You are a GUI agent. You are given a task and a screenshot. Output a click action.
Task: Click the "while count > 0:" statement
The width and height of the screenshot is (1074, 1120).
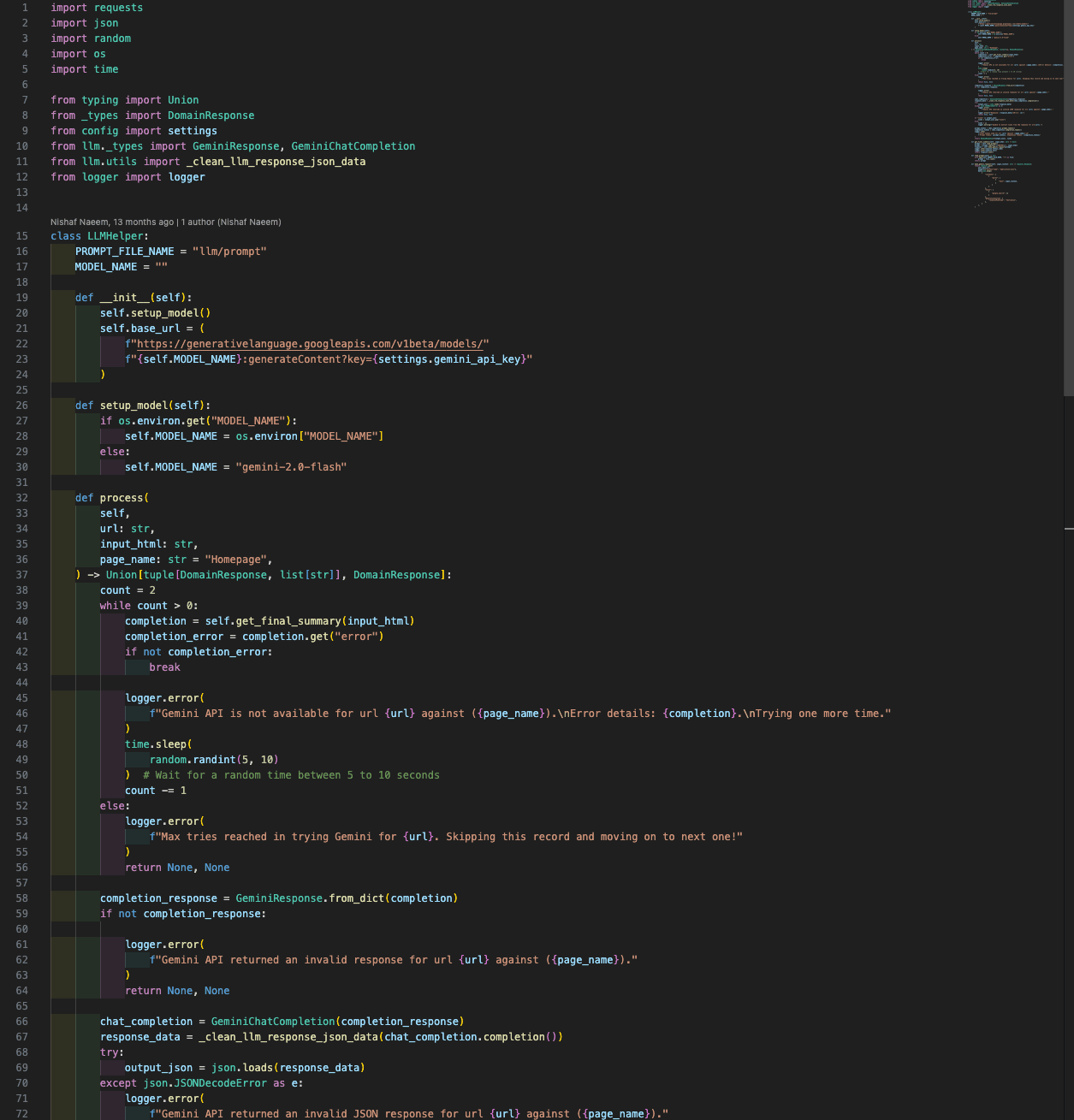coord(149,606)
